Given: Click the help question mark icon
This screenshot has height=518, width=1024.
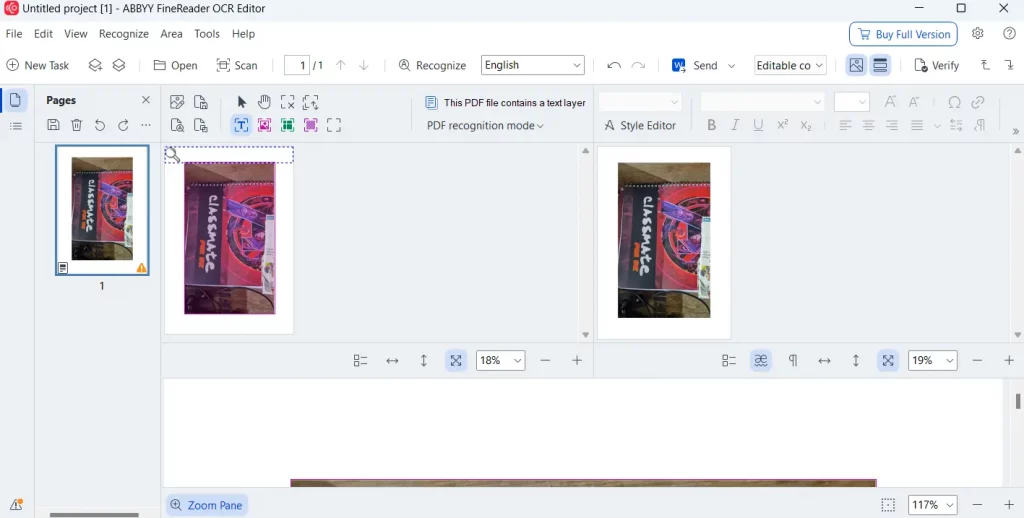Looking at the screenshot, I should [1009, 34].
